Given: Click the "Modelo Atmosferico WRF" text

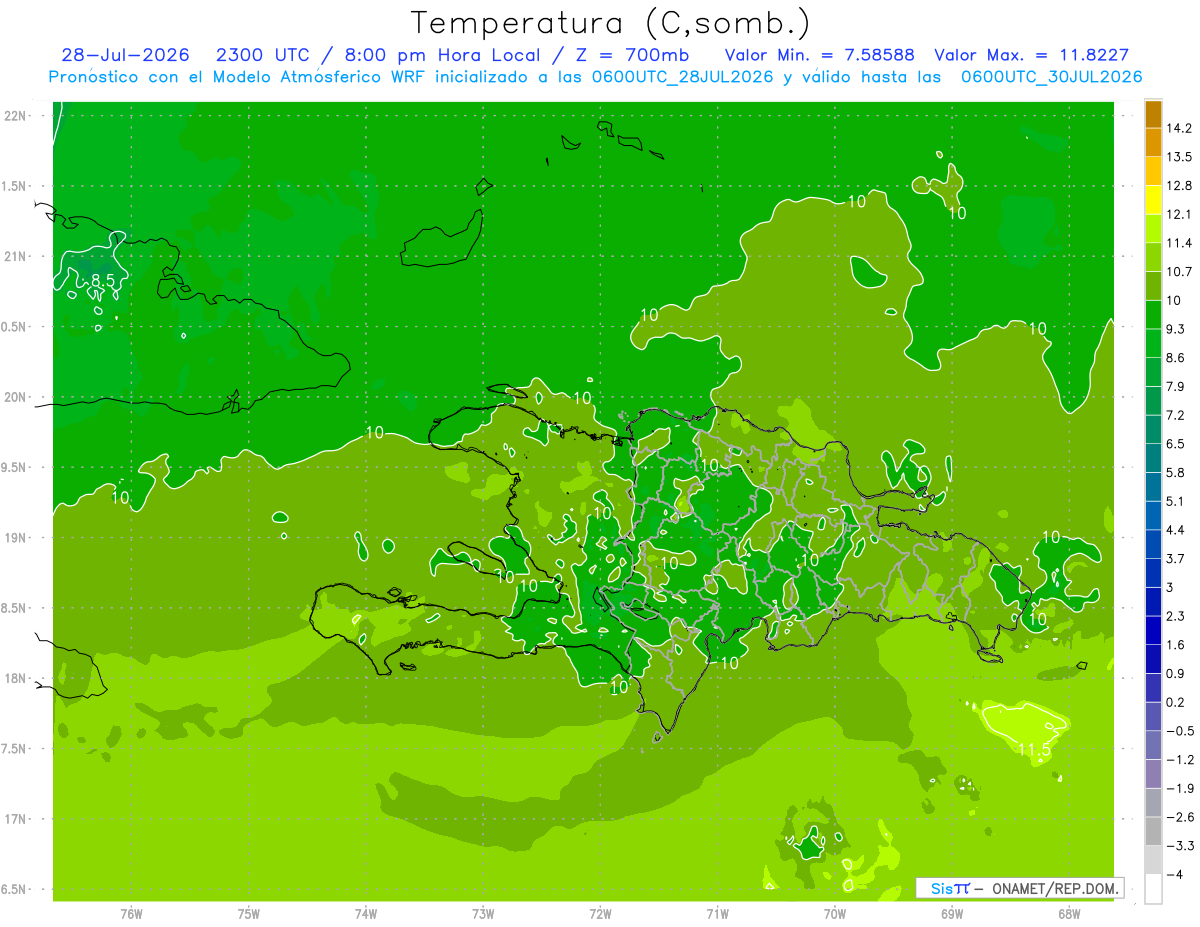Looking at the screenshot, I should pyautogui.click(x=318, y=77).
